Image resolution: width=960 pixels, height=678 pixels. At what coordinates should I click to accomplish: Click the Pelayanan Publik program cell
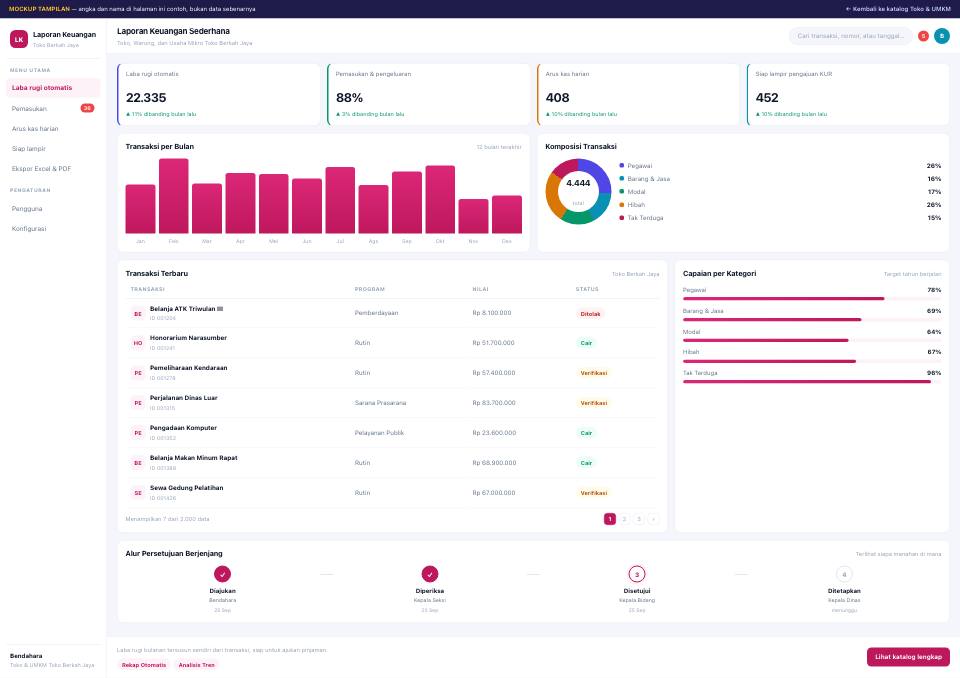click(379, 433)
